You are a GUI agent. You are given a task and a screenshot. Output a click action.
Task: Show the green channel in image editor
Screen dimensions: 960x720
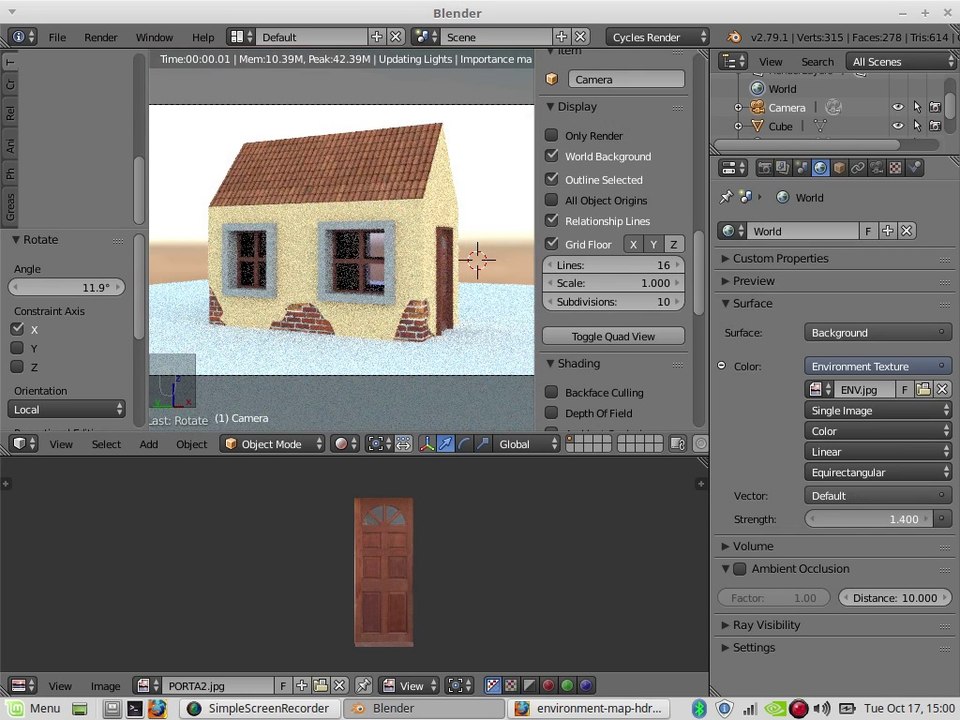[x=568, y=686]
